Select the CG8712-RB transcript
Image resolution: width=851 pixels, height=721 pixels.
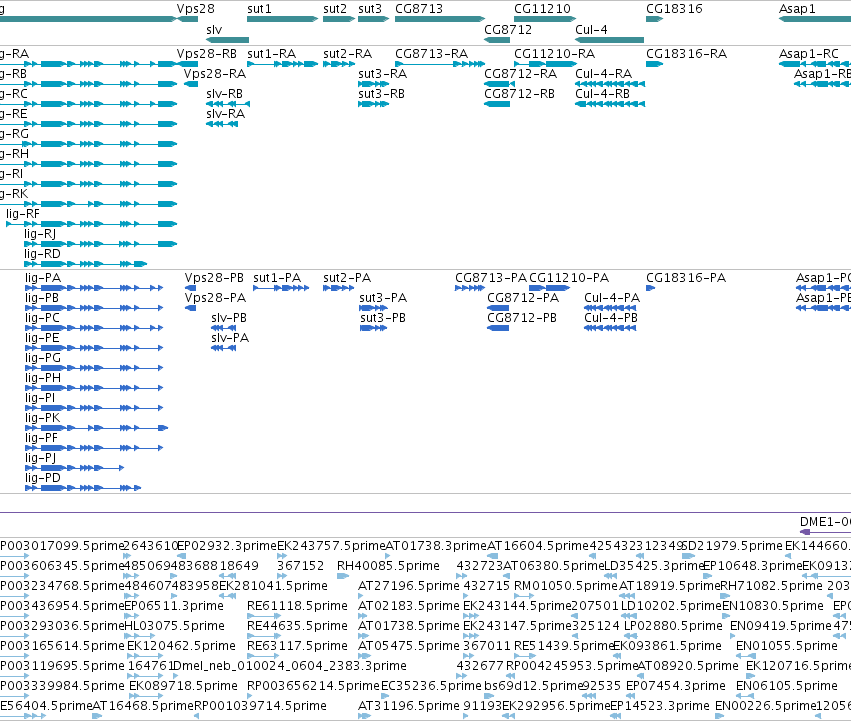coord(497,104)
